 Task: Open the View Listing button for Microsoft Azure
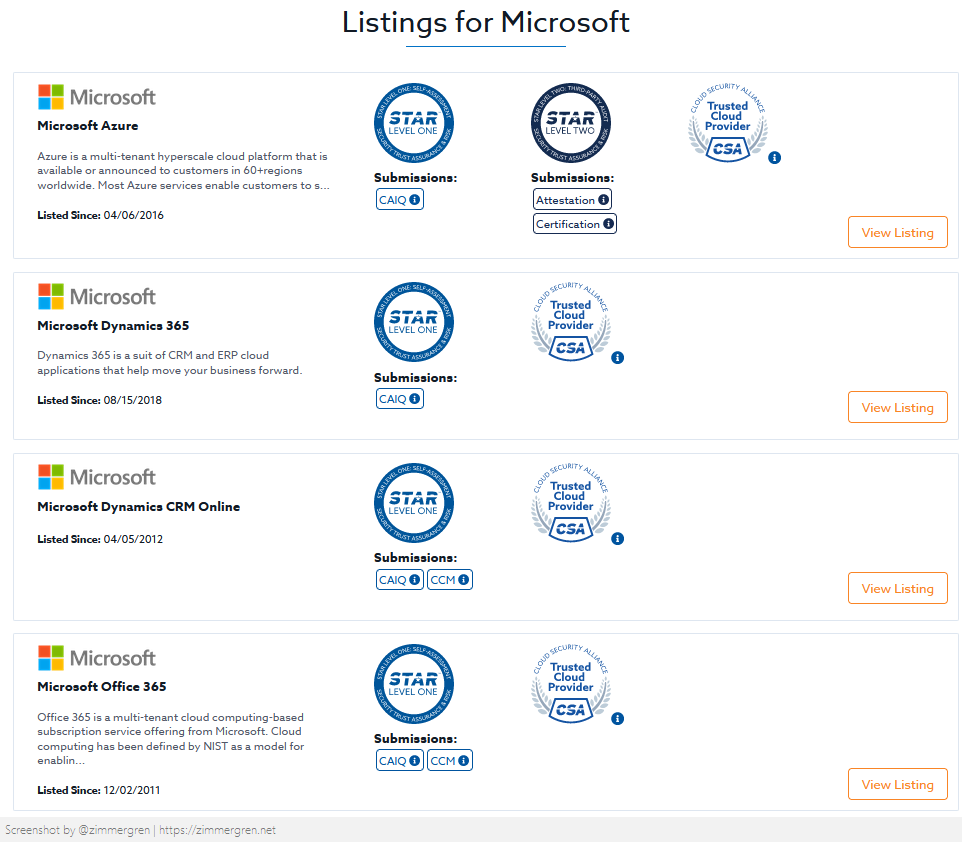(897, 232)
